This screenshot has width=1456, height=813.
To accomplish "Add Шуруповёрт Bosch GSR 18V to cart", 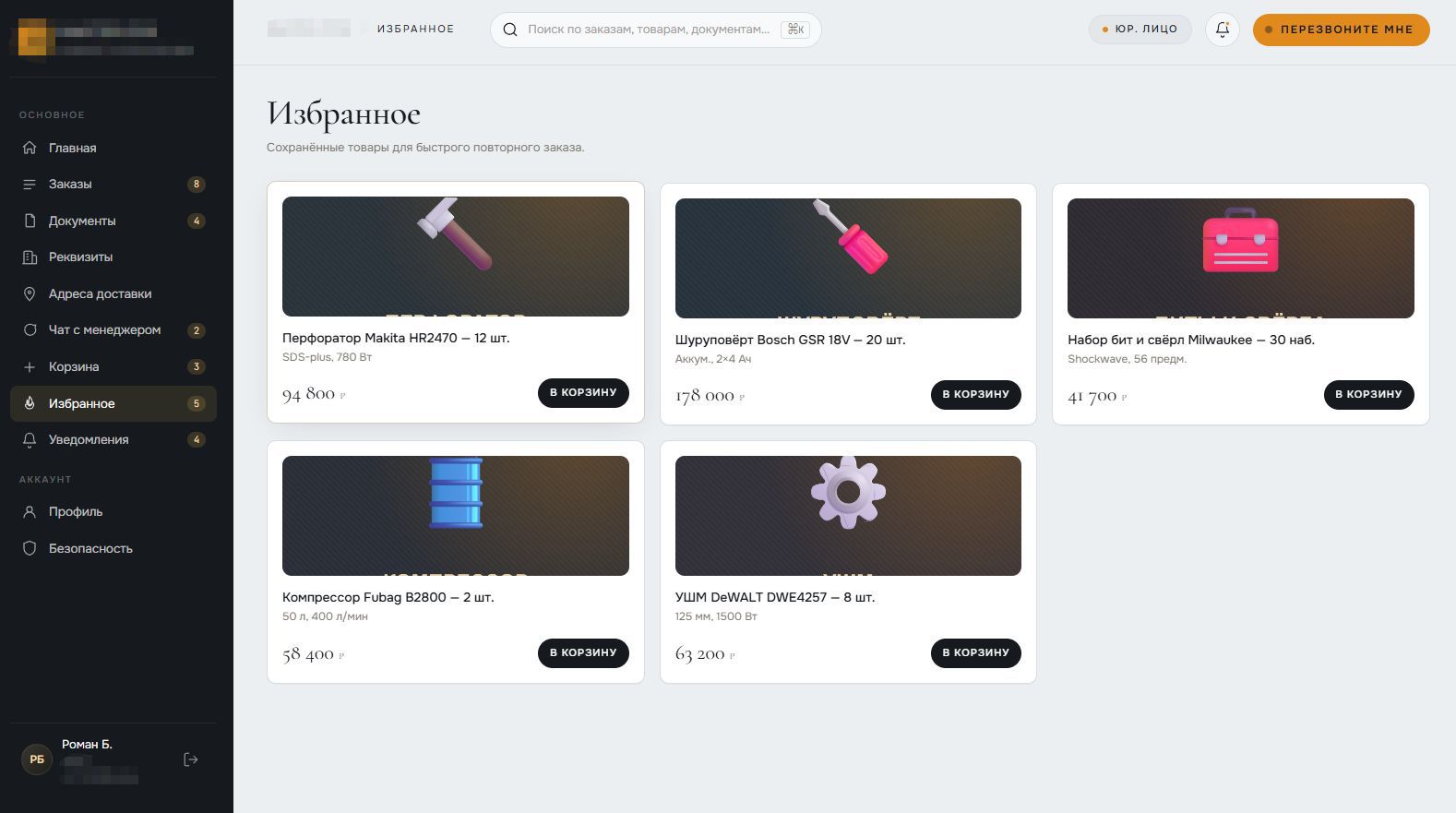I will (976, 395).
